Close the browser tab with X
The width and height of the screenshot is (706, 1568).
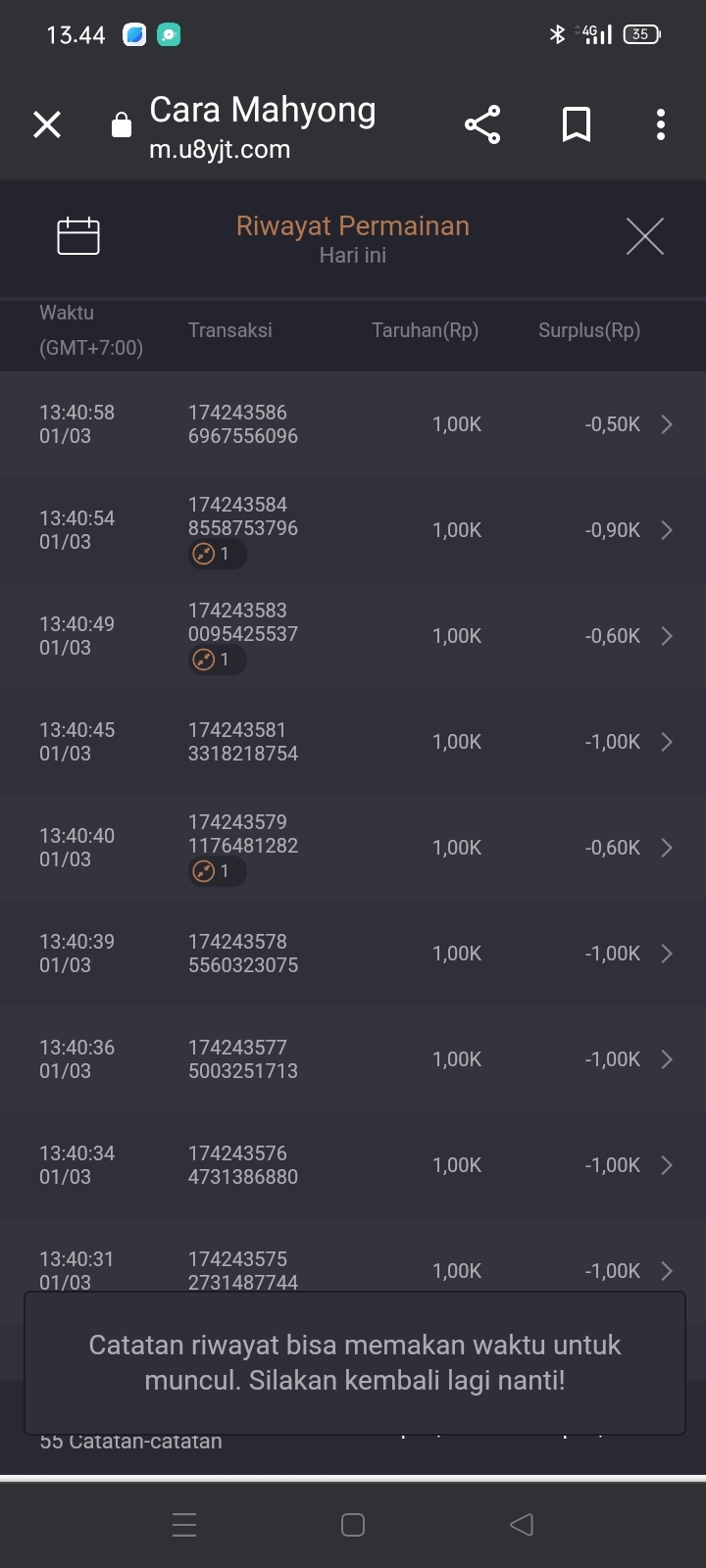[x=47, y=124]
